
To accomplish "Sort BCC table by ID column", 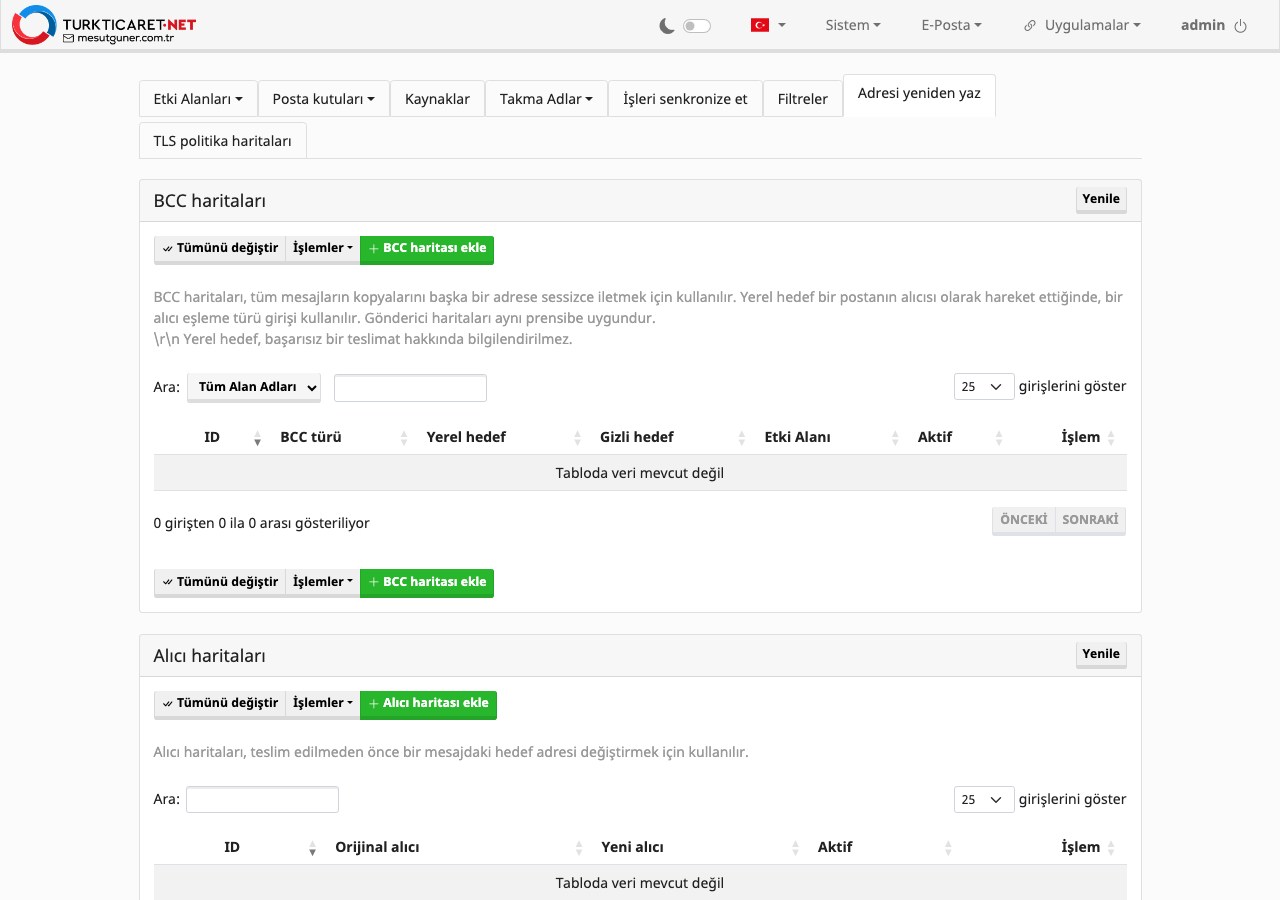I will (212, 437).
